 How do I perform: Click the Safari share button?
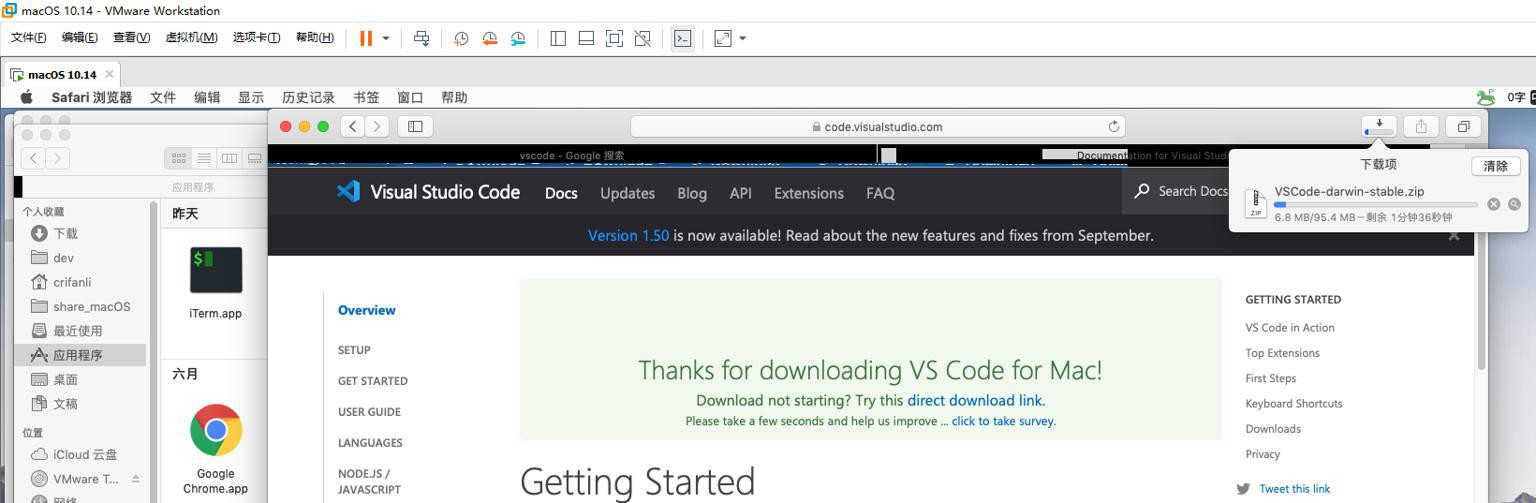pos(1421,126)
